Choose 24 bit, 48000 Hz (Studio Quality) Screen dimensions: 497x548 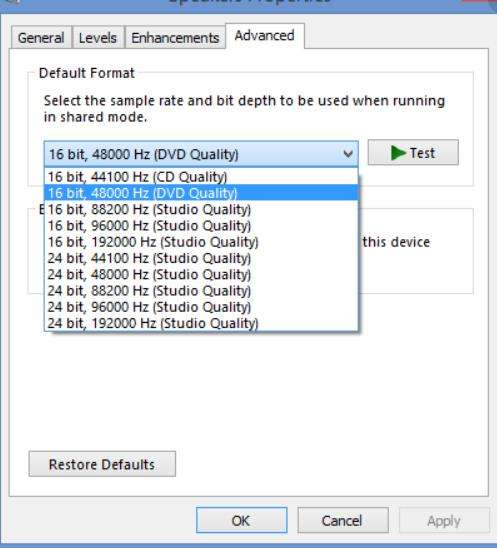(201, 274)
